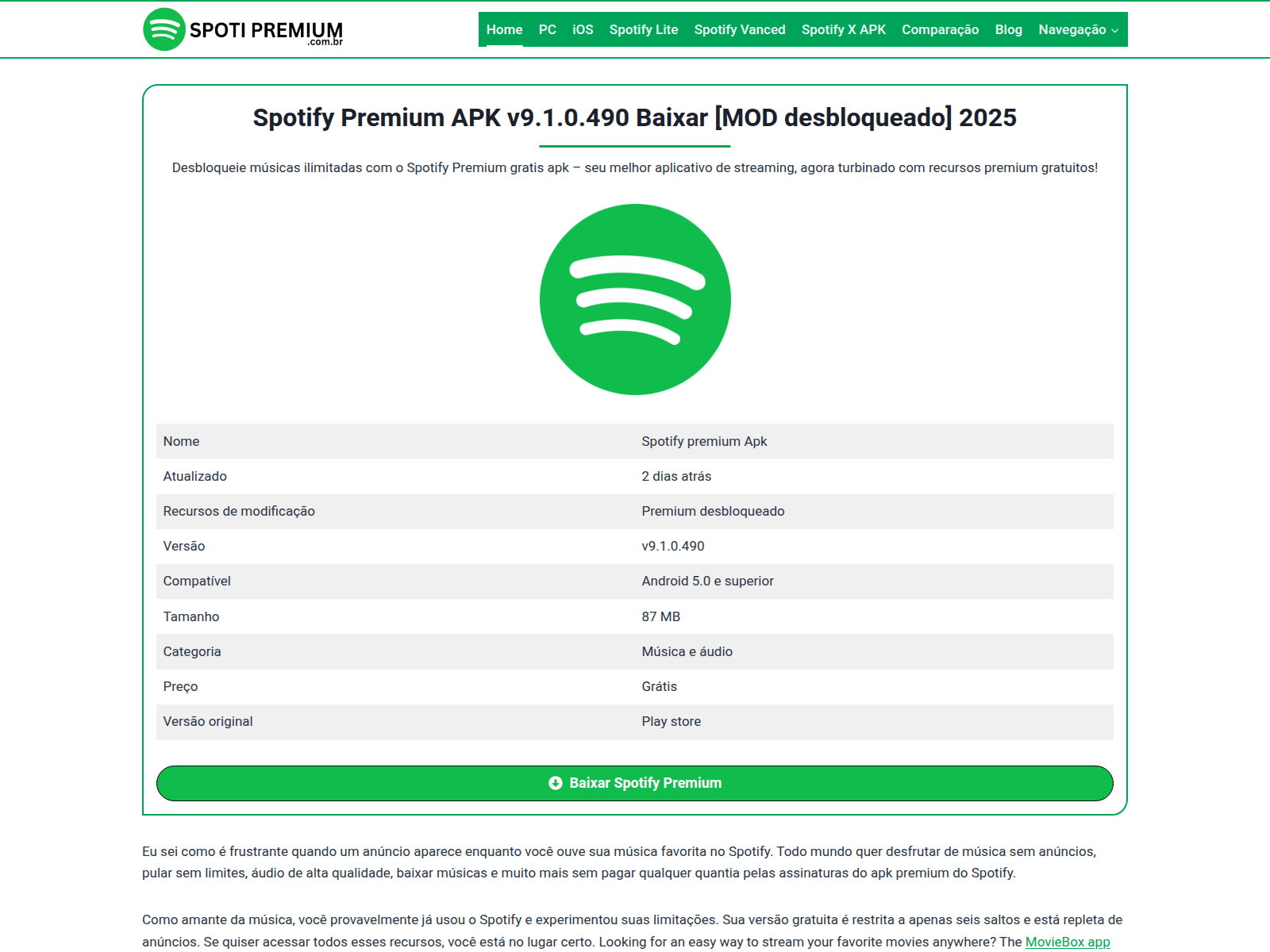
Task: Open the PC menu item
Action: click(548, 29)
